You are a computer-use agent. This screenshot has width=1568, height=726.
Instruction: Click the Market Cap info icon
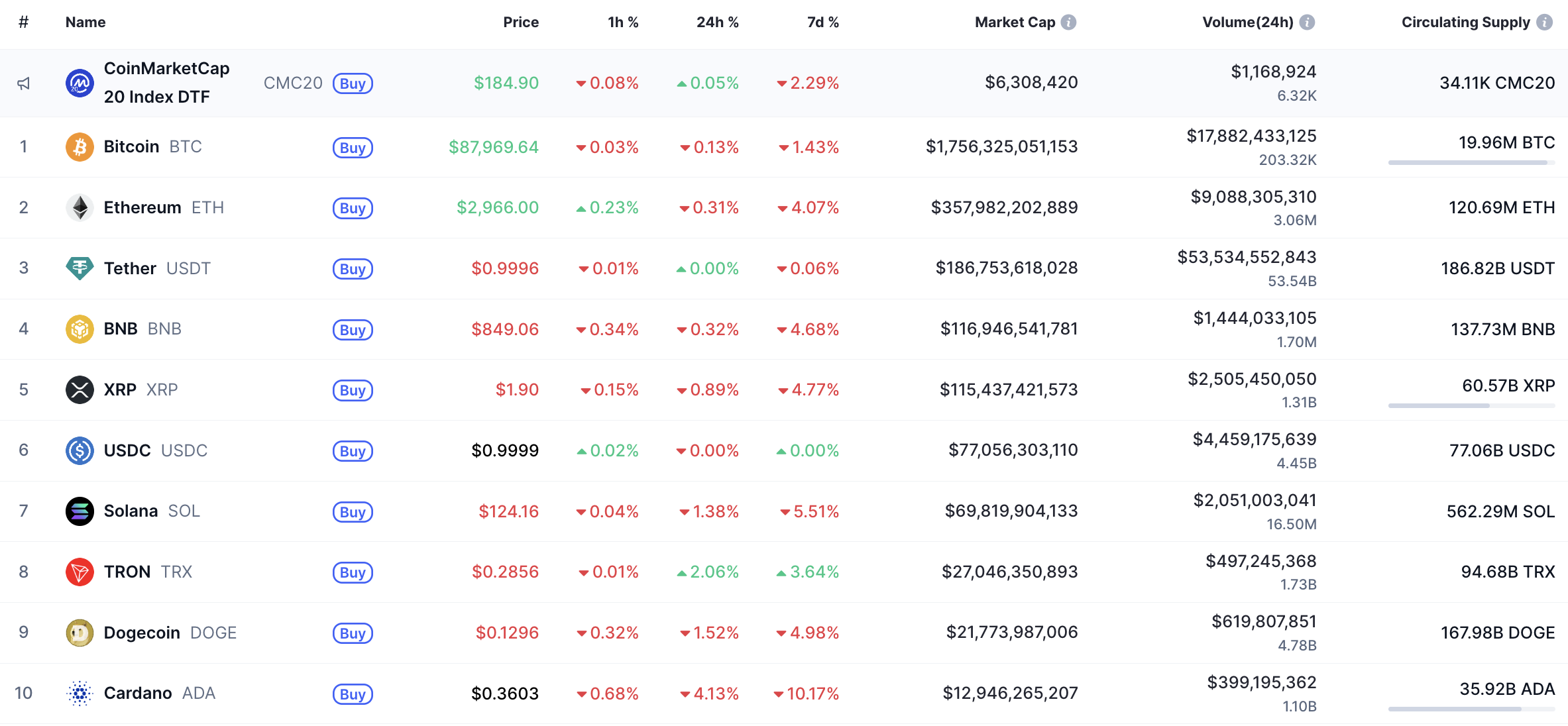1068,23
